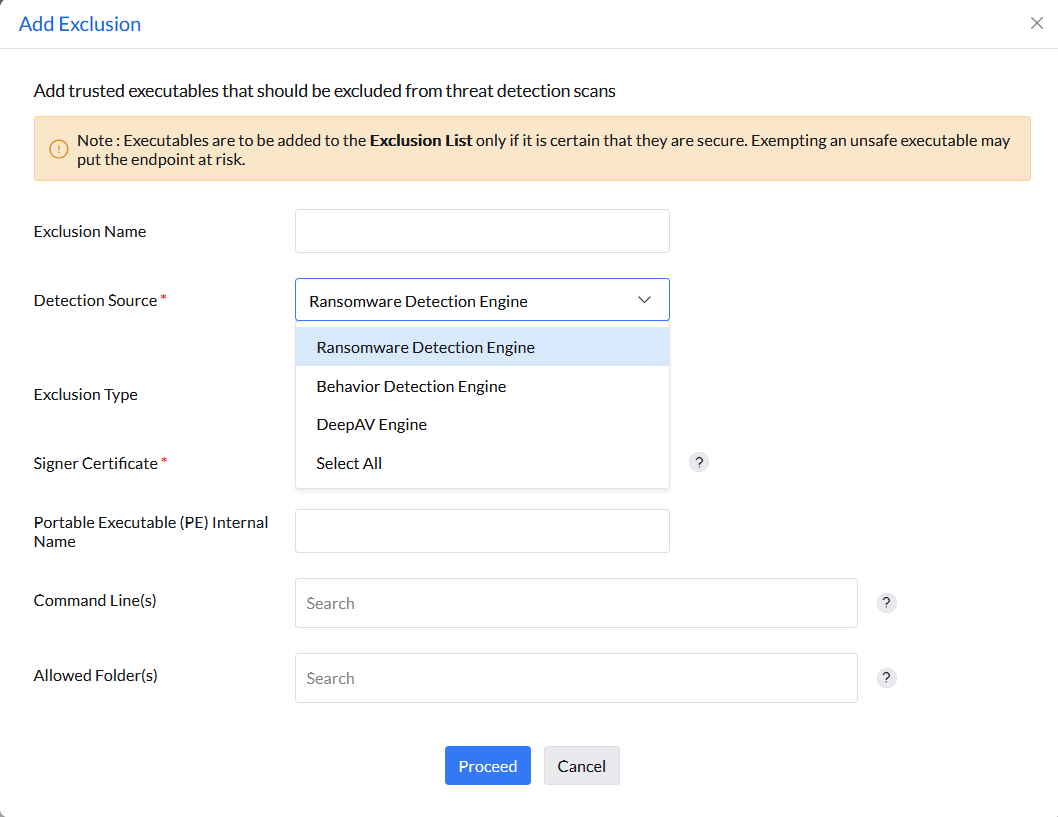Open the Detection Source dropdown chevron
1058x817 pixels.
click(x=645, y=299)
